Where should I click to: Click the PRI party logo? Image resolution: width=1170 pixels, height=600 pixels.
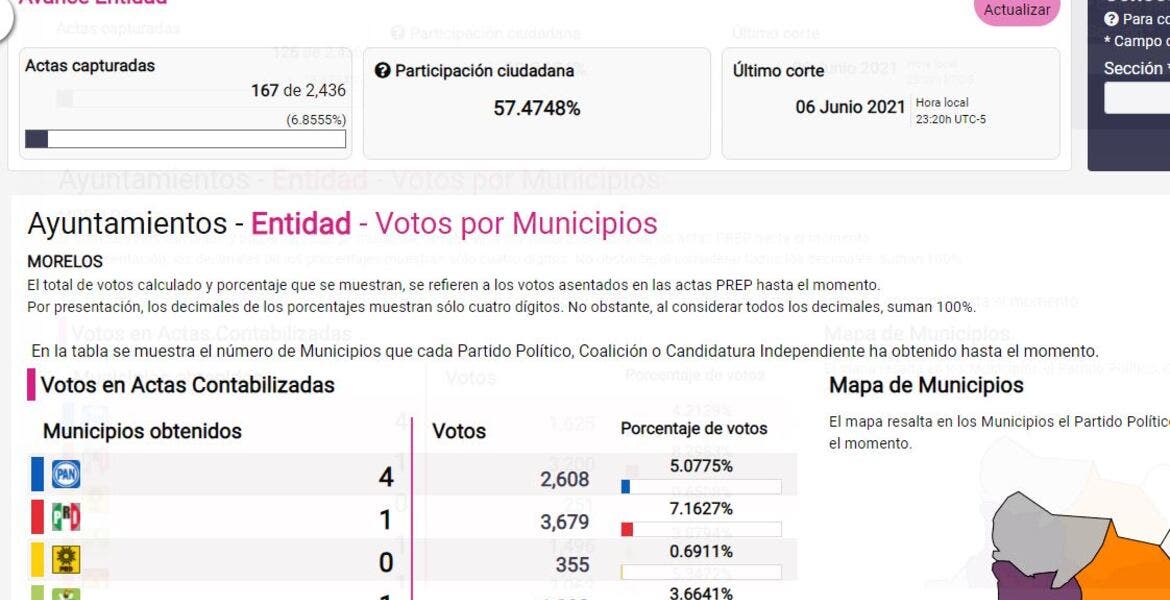click(66, 517)
